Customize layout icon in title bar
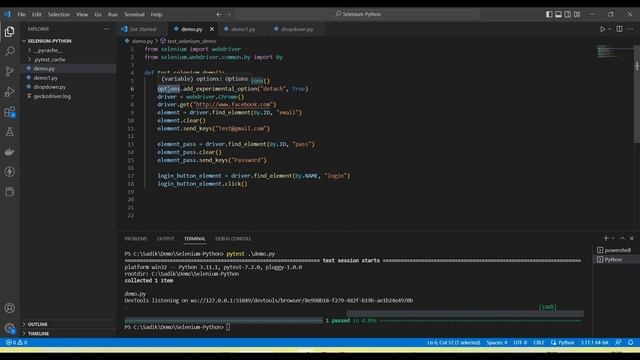The width and height of the screenshot is (640, 360). [577, 14]
